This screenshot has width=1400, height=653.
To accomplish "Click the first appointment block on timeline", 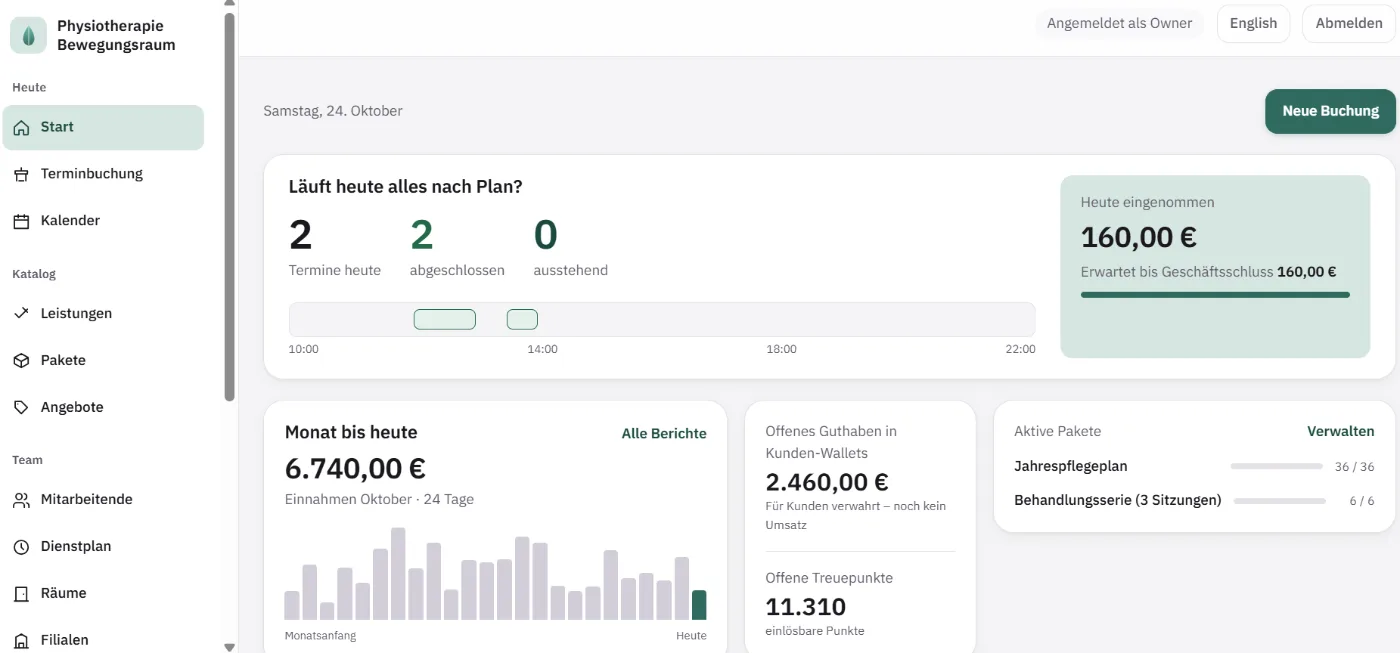I will click(445, 319).
